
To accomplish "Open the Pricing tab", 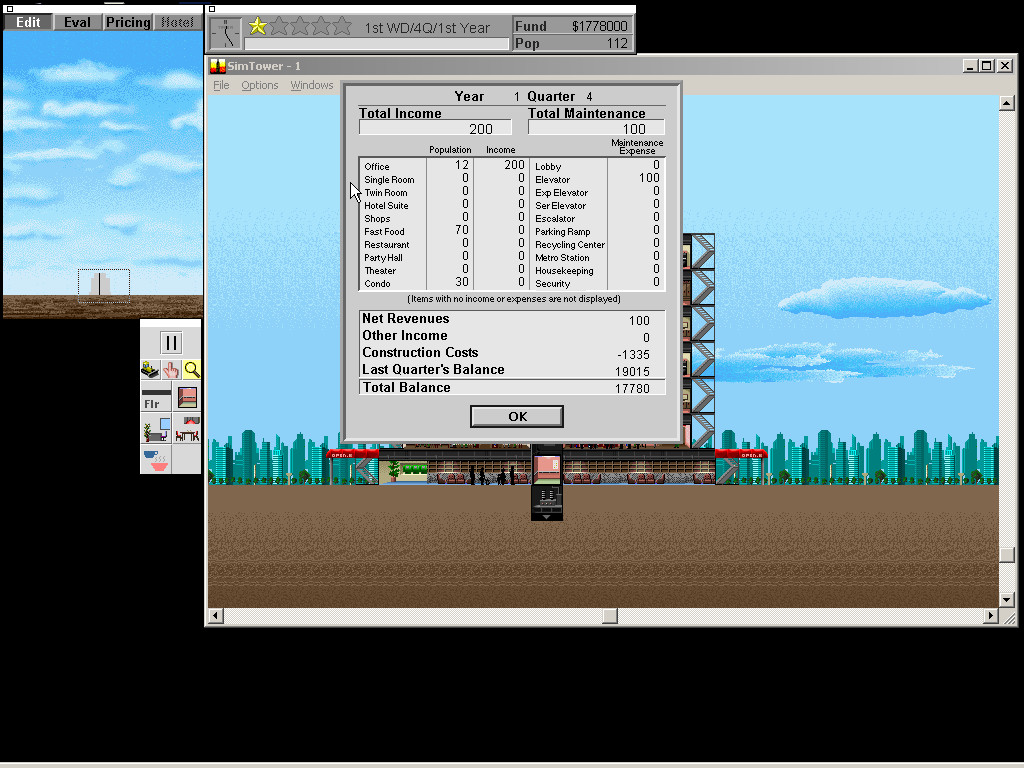I will pos(128,22).
